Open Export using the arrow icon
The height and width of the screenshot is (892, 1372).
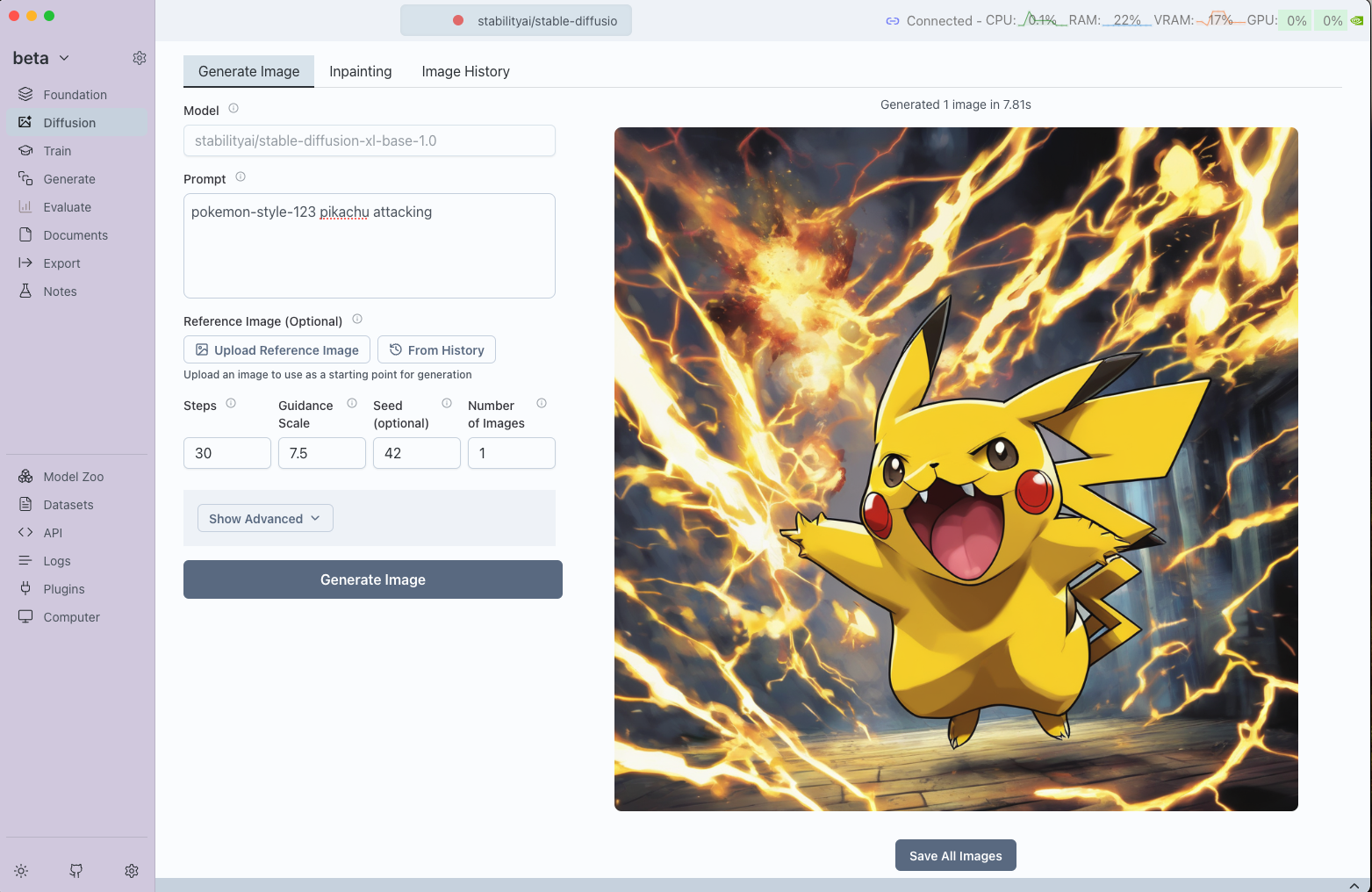coord(25,263)
